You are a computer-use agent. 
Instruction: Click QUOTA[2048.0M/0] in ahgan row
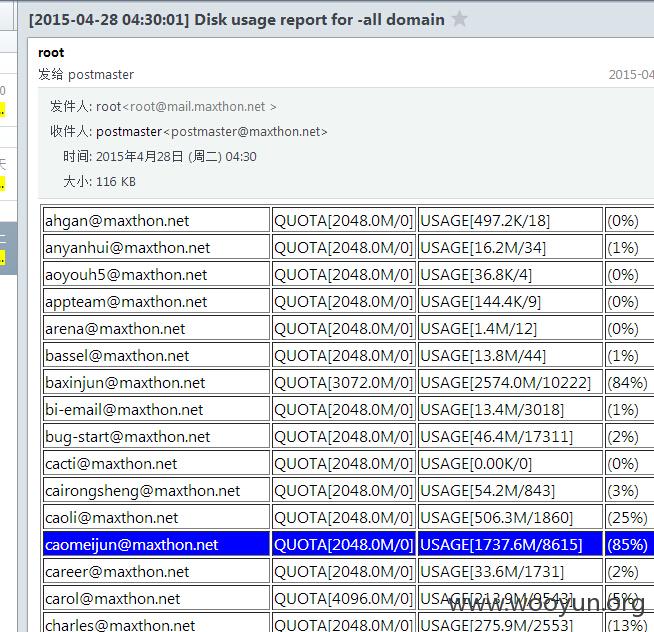point(344,220)
